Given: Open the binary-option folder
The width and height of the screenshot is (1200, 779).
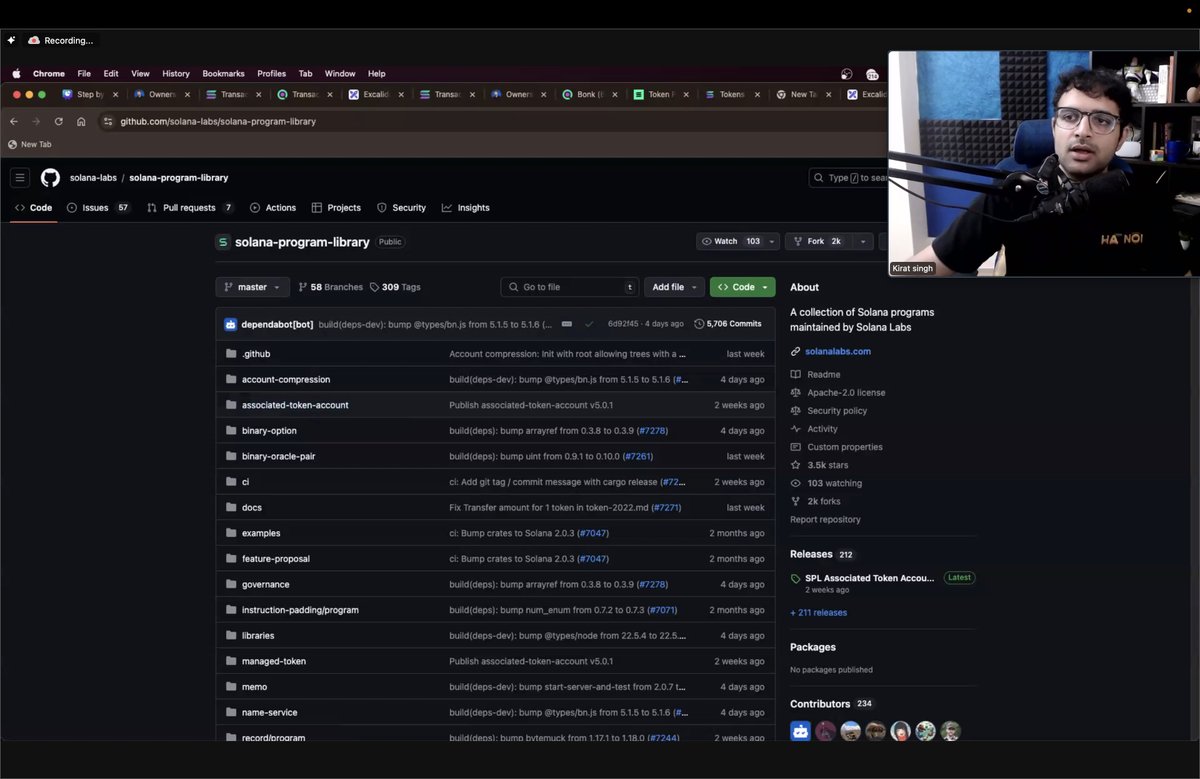Looking at the screenshot, I should coord(269,431).
